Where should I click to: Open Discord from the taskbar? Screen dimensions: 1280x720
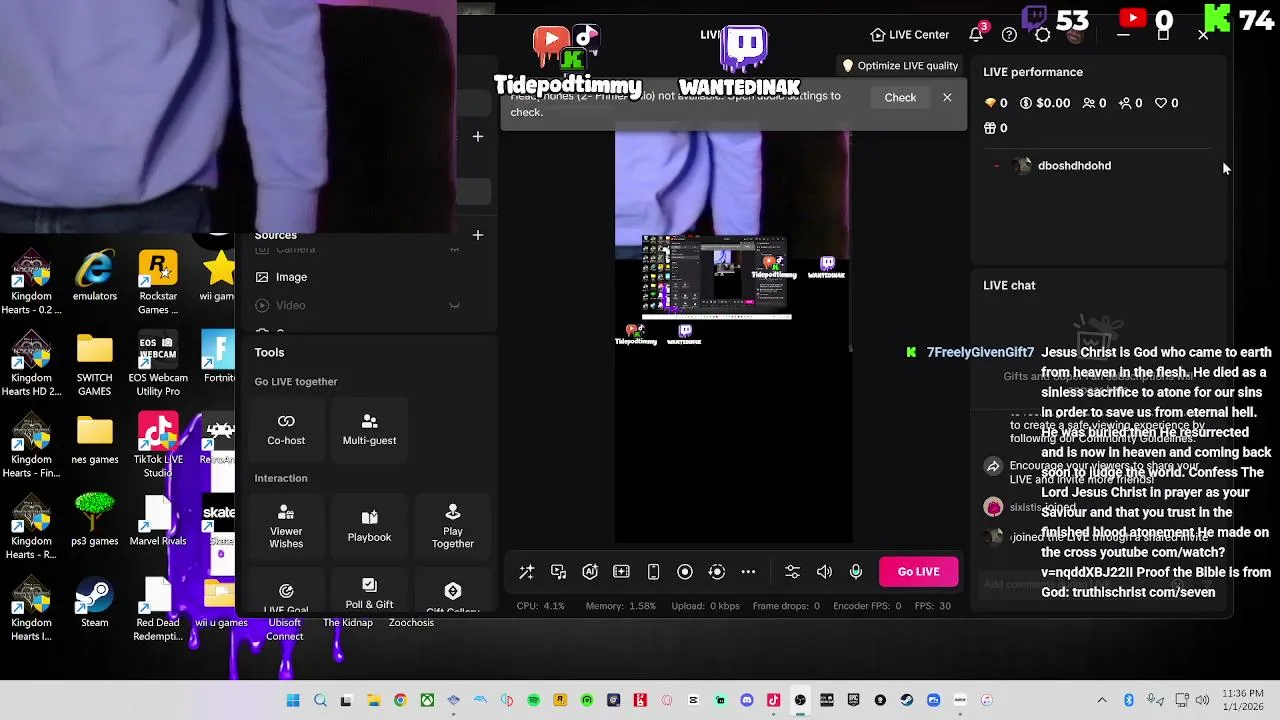click(x=746, y=700)
